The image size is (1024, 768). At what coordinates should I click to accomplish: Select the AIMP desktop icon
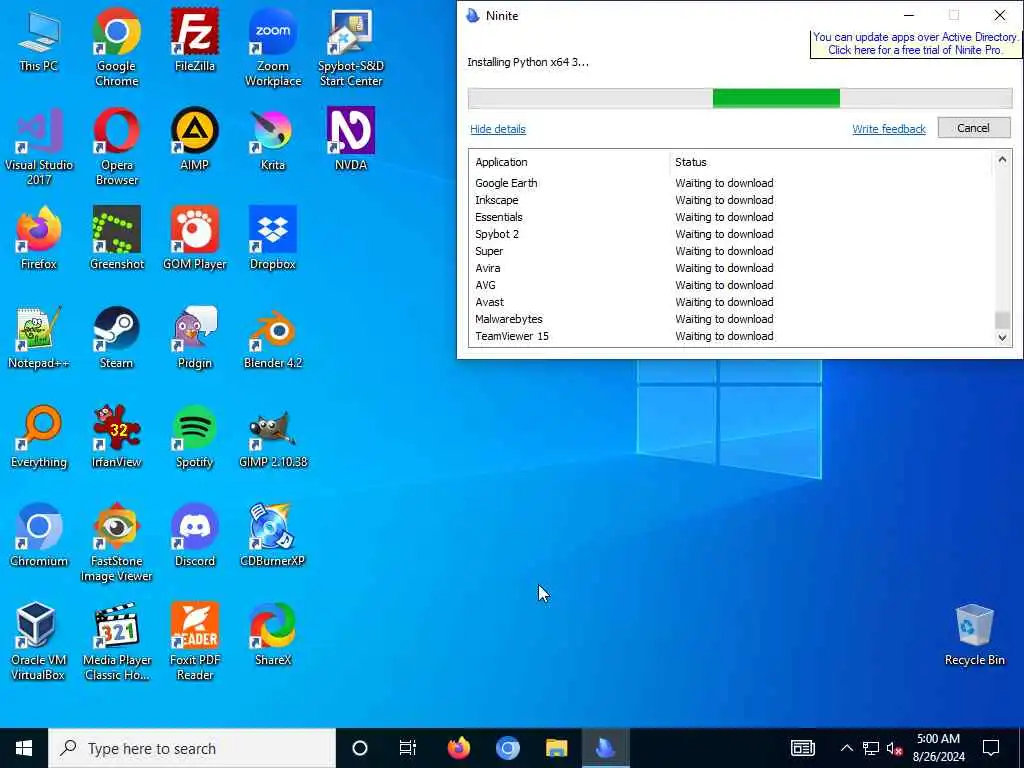pos(195,140)
